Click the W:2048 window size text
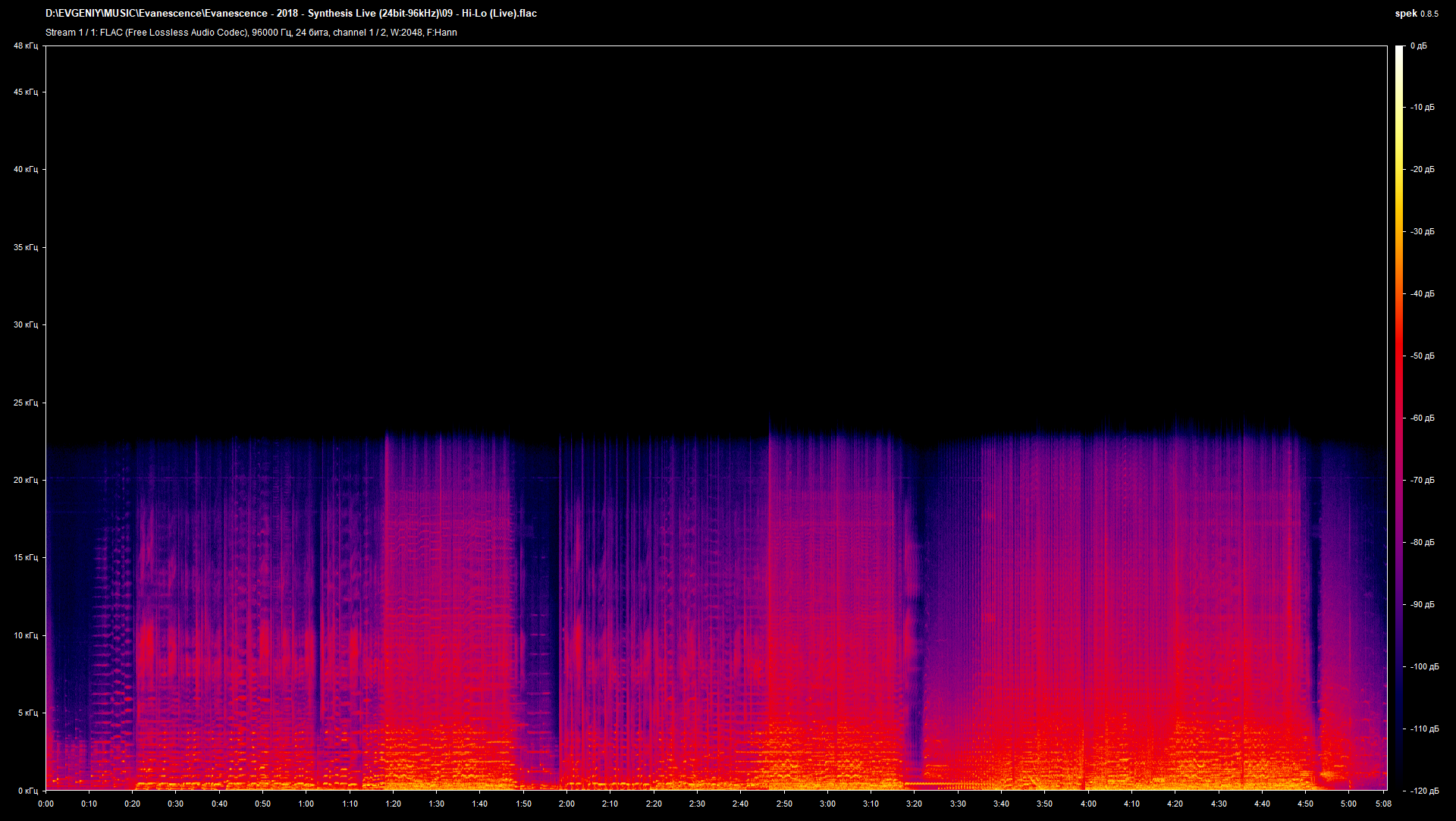Image resolution: width=1456 pixels, height=821 pixels. 406,33
